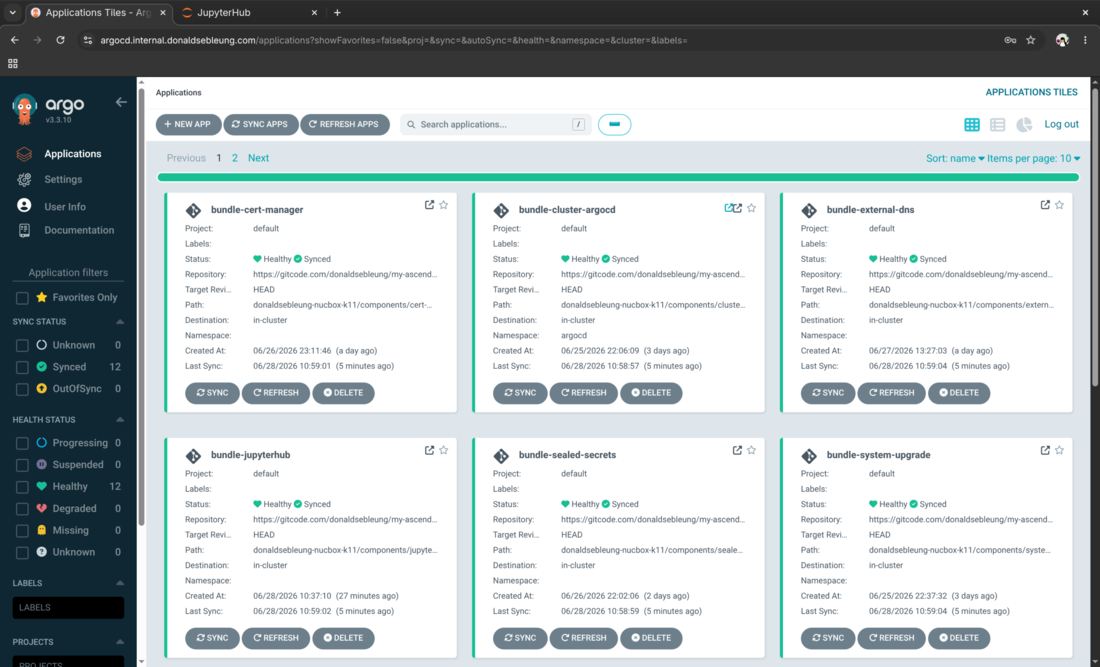Check the Synced filter checkbox
Image resolution: width=1100 pixels, height=667 pixels.
click(x=22, y=368)
